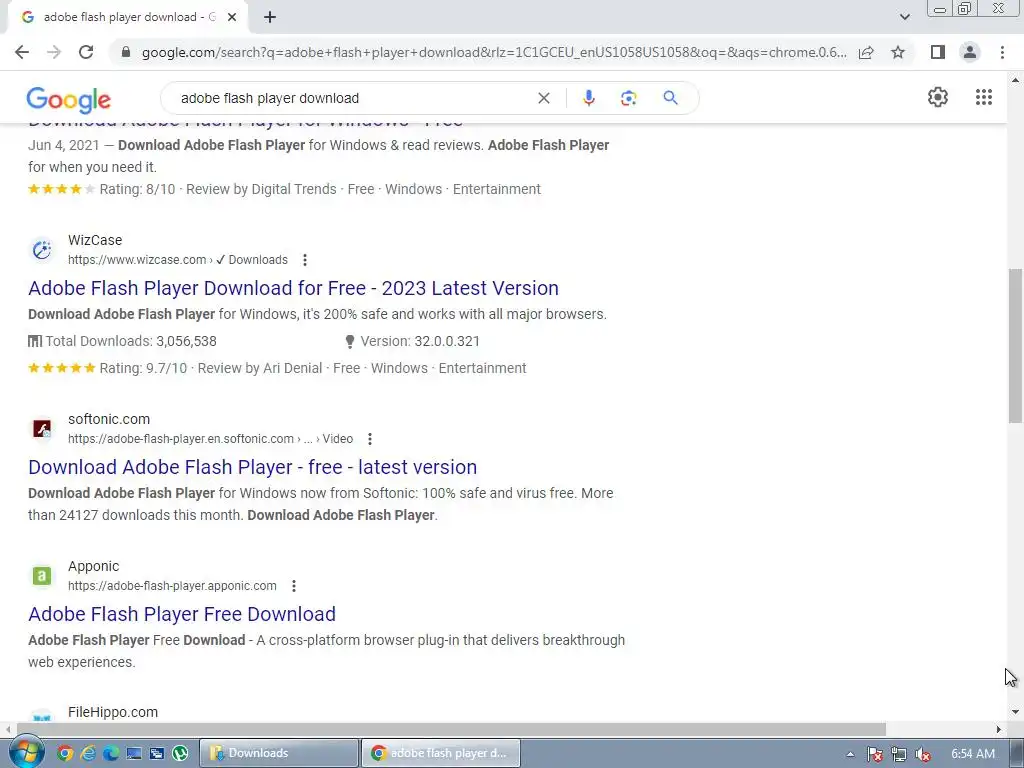This screenshot has width=1024, height=768.
Task: Click the softonic URL breadcrumb
Action: coord(210,439)
